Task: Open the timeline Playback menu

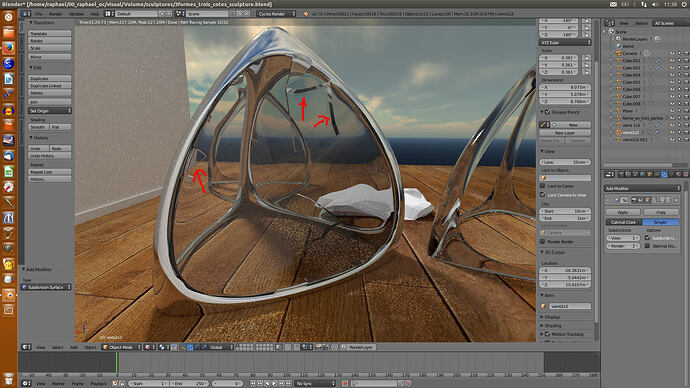Action: [99, 383]
